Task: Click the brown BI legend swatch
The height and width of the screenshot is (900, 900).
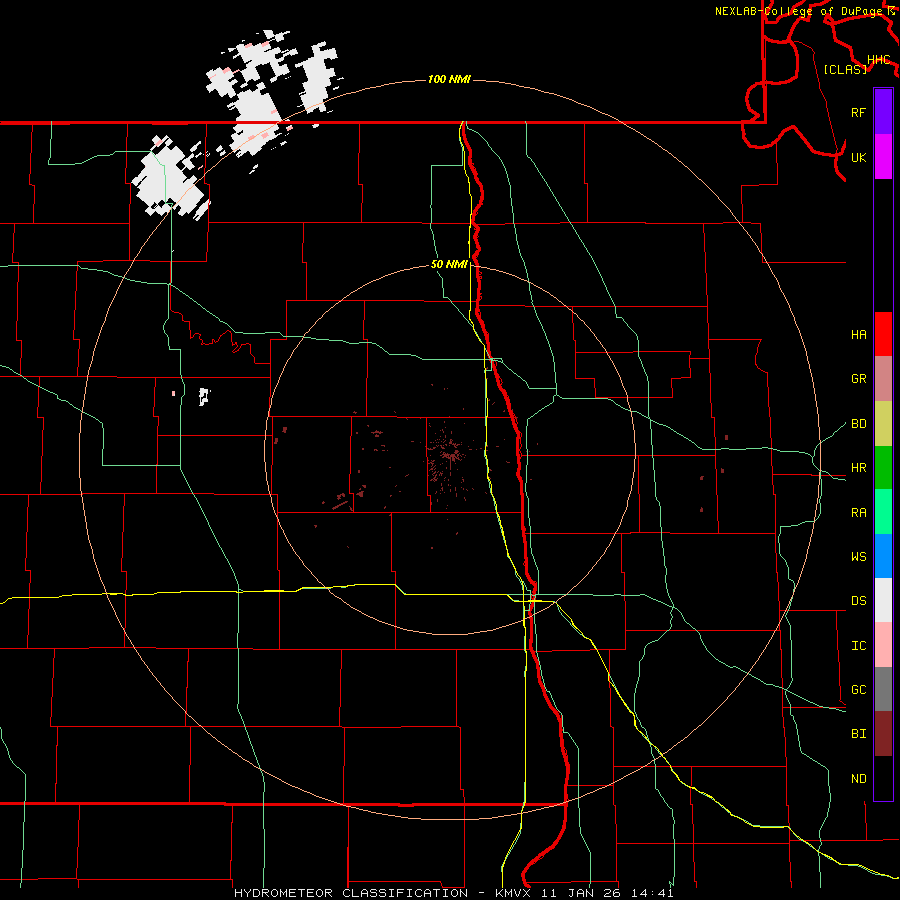Action: 883,734
